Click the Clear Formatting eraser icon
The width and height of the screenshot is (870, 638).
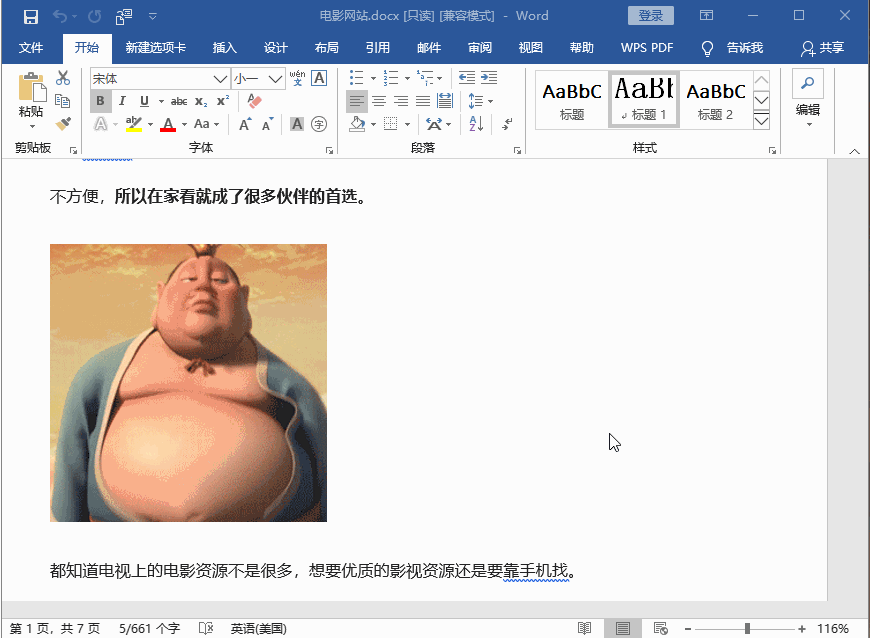click(254, 101)
